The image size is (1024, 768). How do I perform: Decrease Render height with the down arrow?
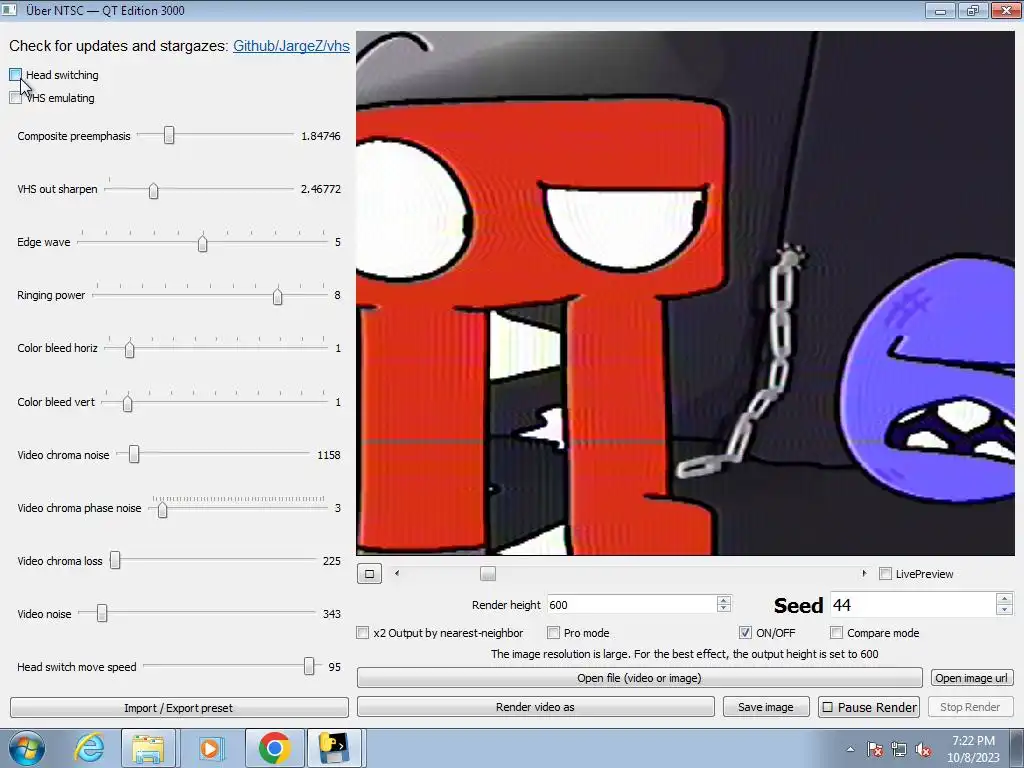click(x=723, y=609)
